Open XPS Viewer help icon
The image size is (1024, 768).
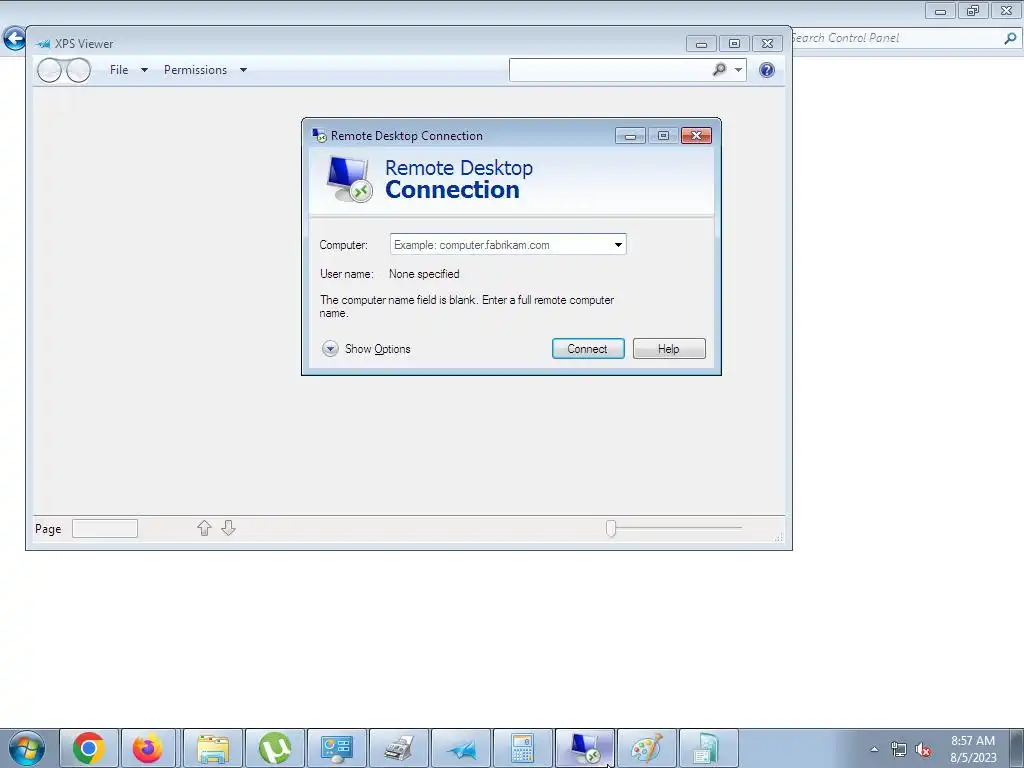767,70
